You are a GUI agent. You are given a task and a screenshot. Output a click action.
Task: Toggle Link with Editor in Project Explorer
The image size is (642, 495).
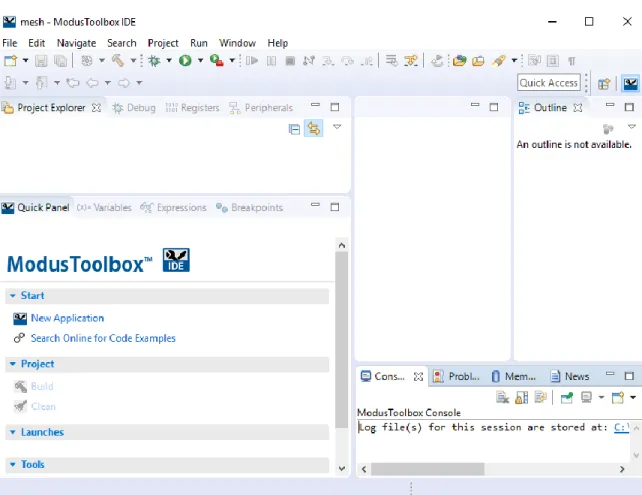(314, 129)
